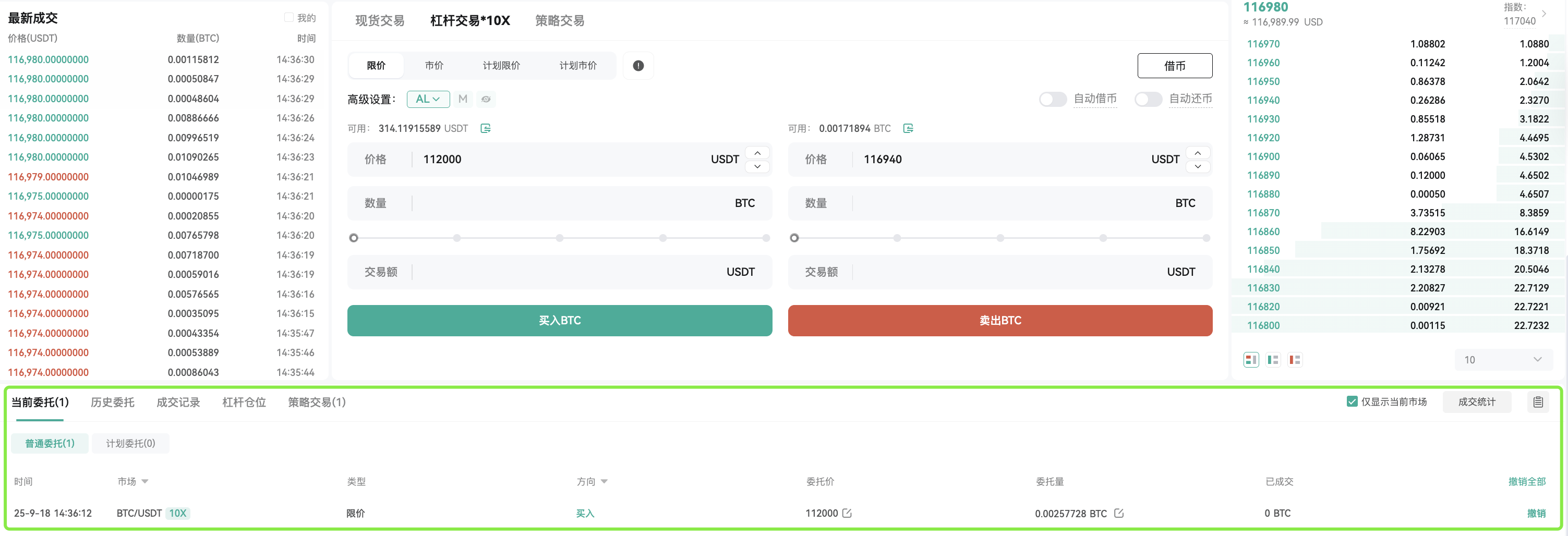Click the green 买入BTC button

pyautogui.click(x=559, y=321)
